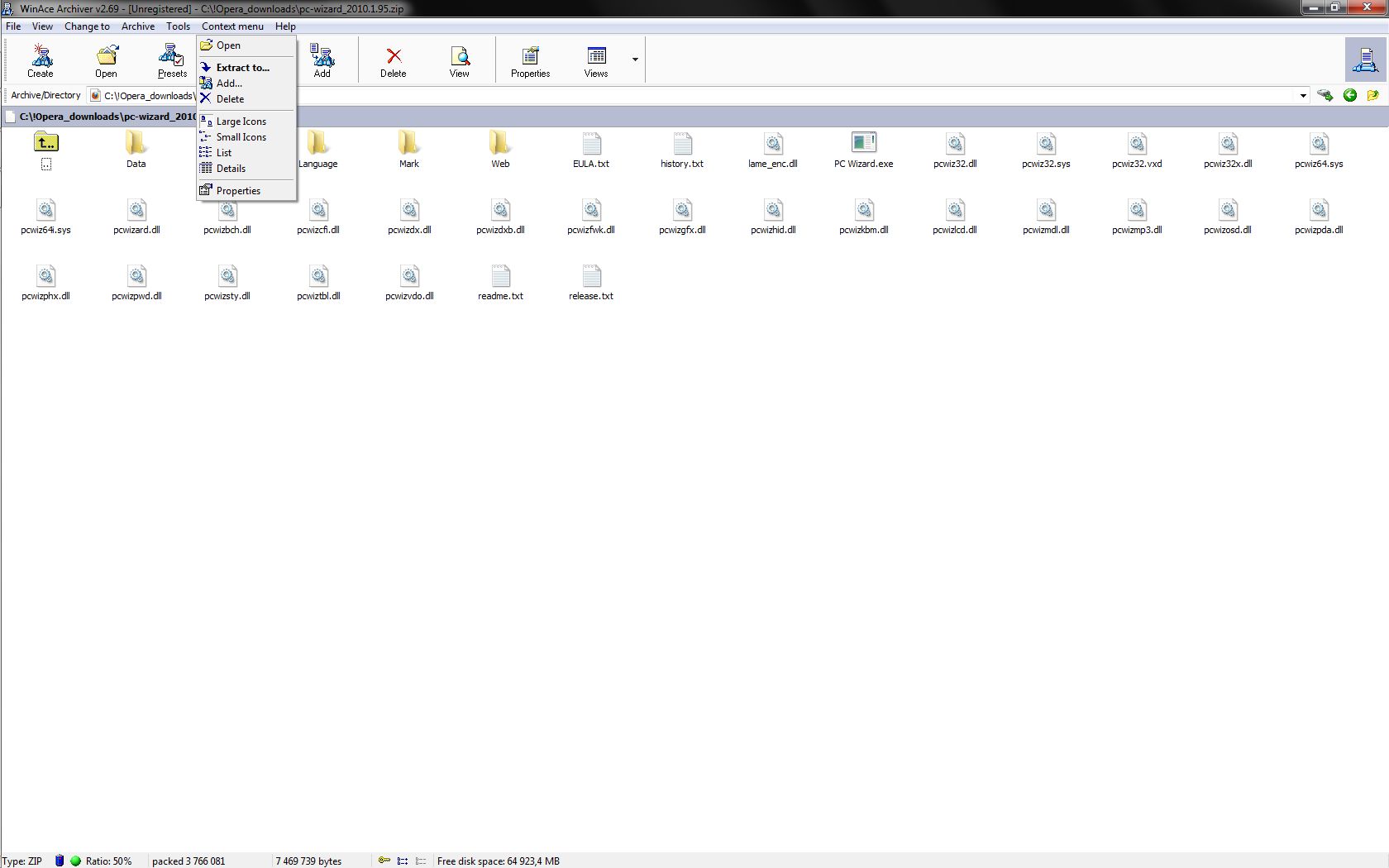Click the Open archive toolbar icon
The width and height of the screenshot is (1389, 868).
pos(106,60)
